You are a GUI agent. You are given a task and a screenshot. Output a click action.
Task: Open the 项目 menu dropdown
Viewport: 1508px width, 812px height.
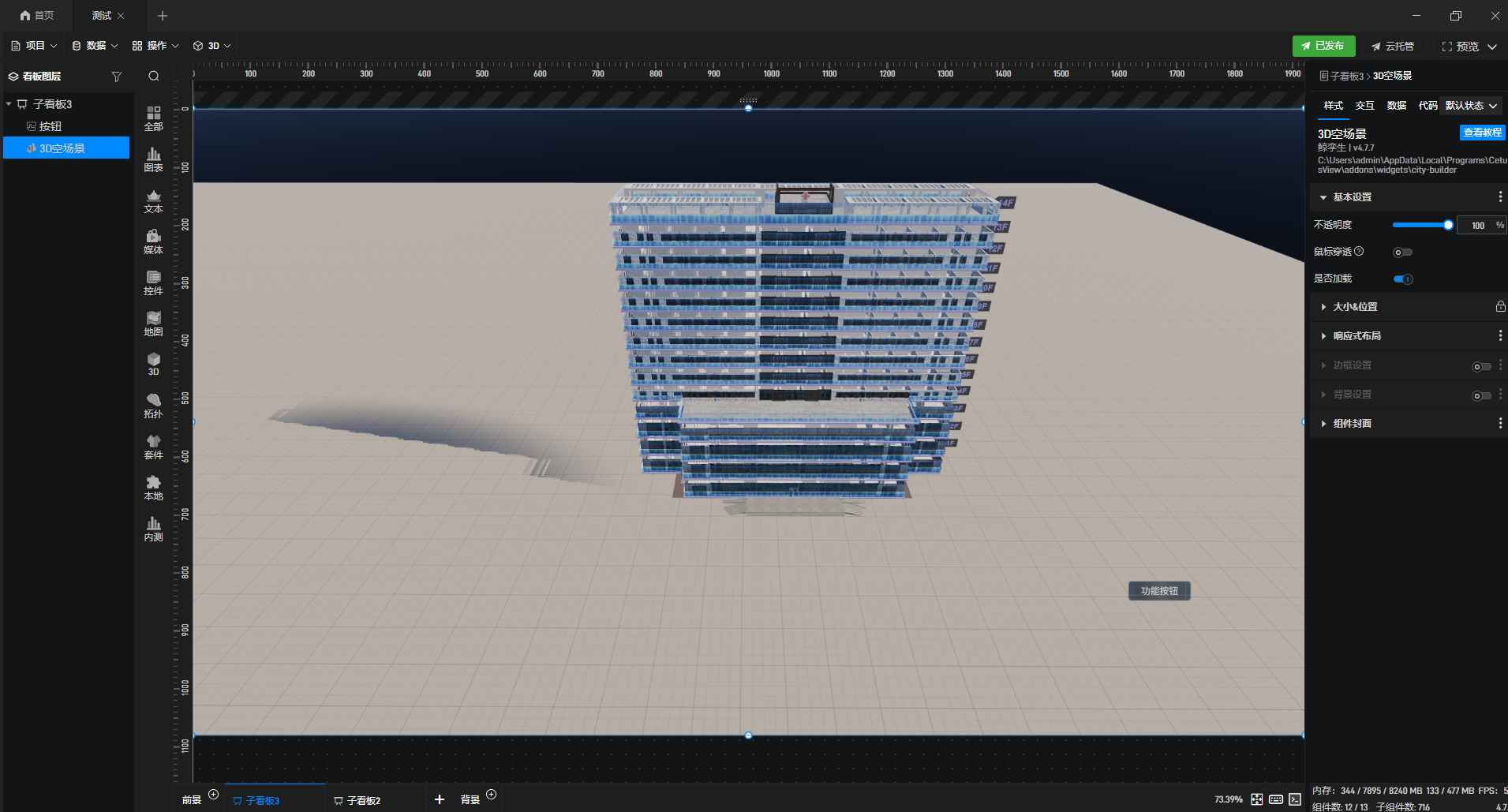click(35, 46)
